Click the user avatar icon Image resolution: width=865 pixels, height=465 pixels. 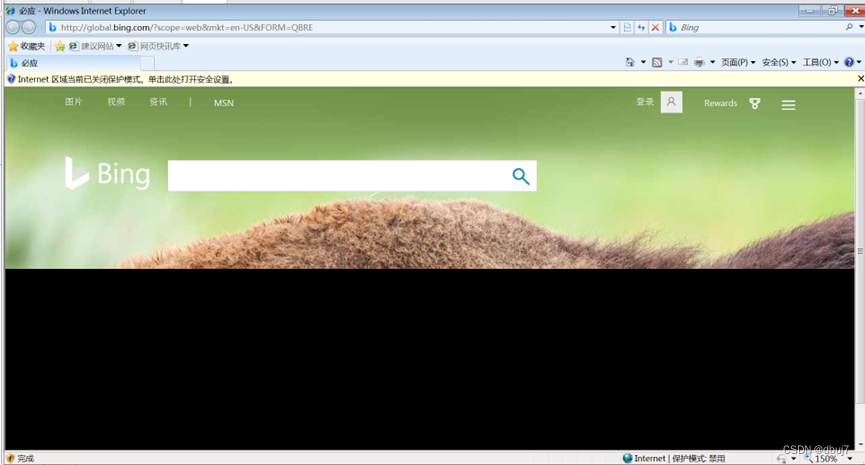pos(671,102)
